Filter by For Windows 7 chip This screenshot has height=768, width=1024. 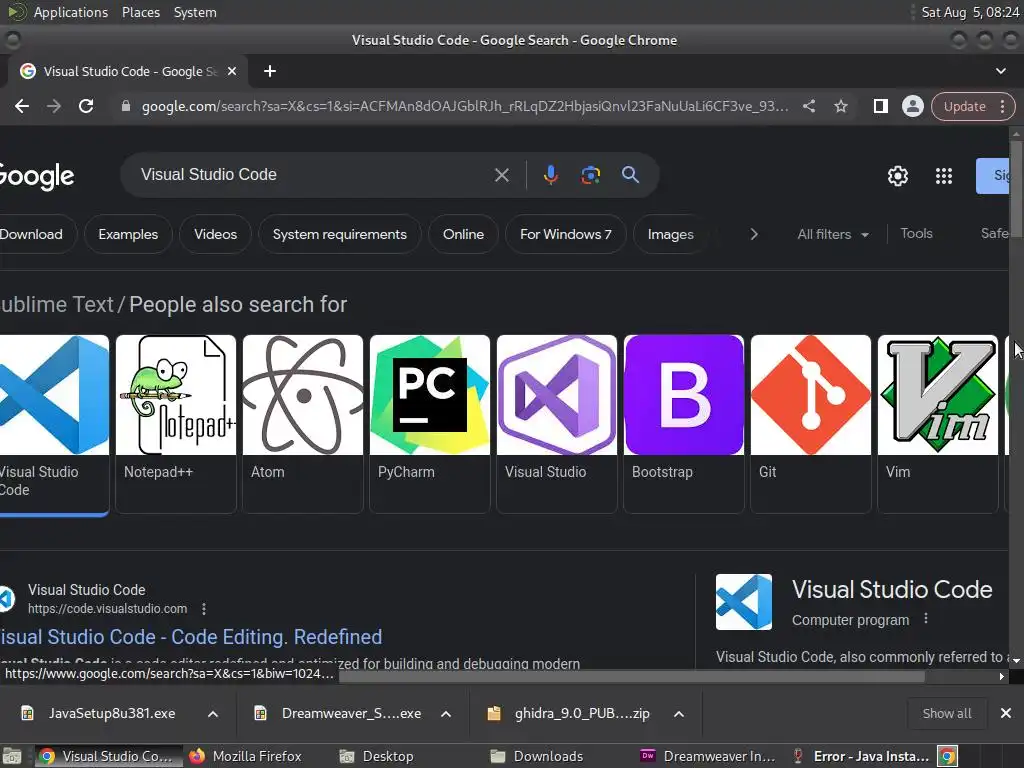[x=566, y=234]
